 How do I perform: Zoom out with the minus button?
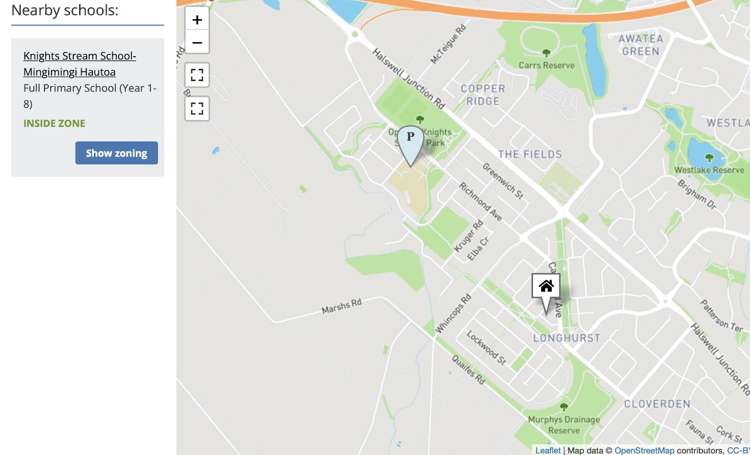point(197,42)
